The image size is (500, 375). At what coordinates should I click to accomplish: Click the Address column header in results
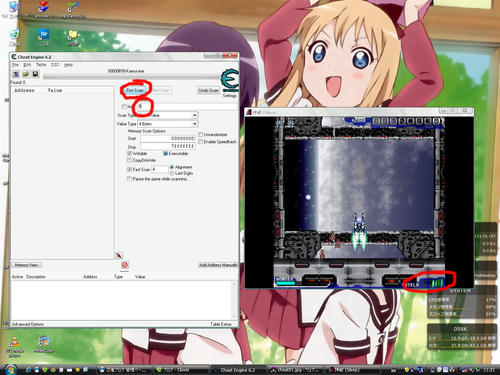click(24, 90)
